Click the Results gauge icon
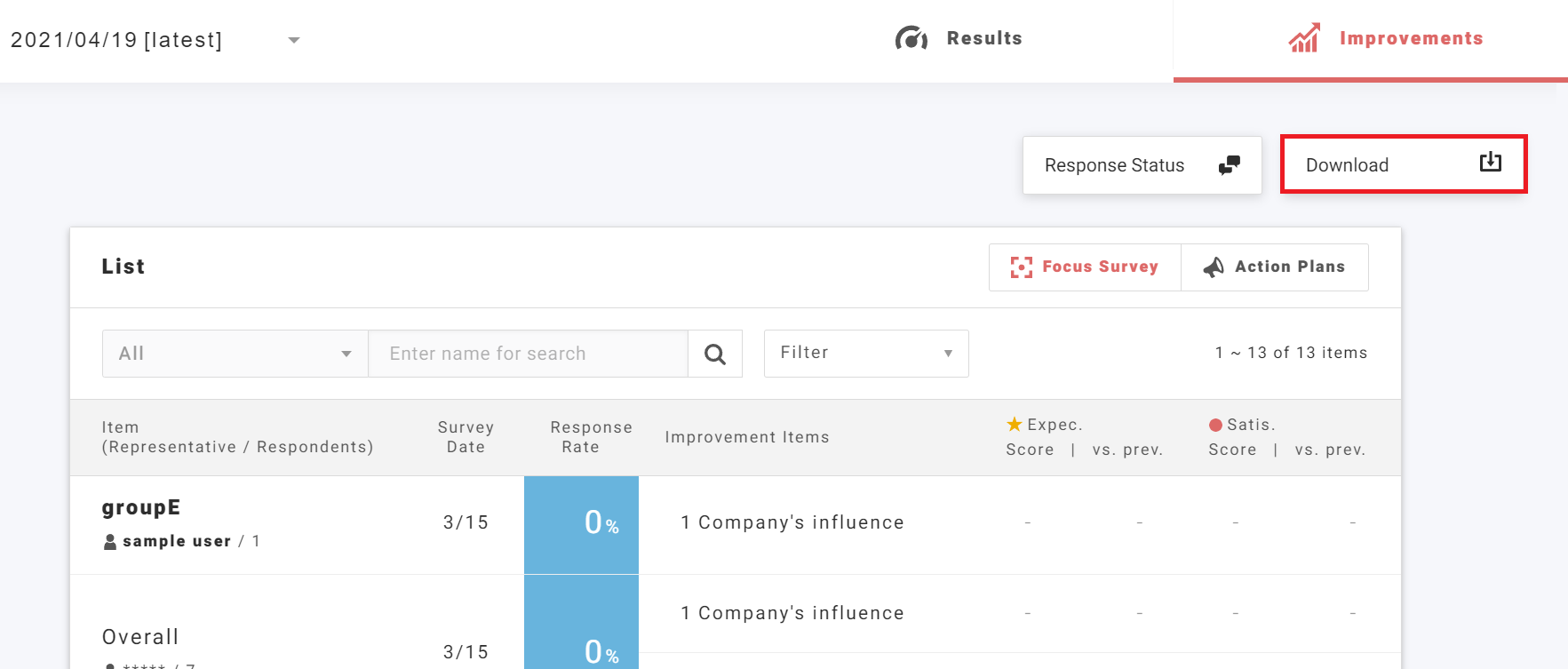This screenshot has width=1568, height=669. [x=911, y=38]
